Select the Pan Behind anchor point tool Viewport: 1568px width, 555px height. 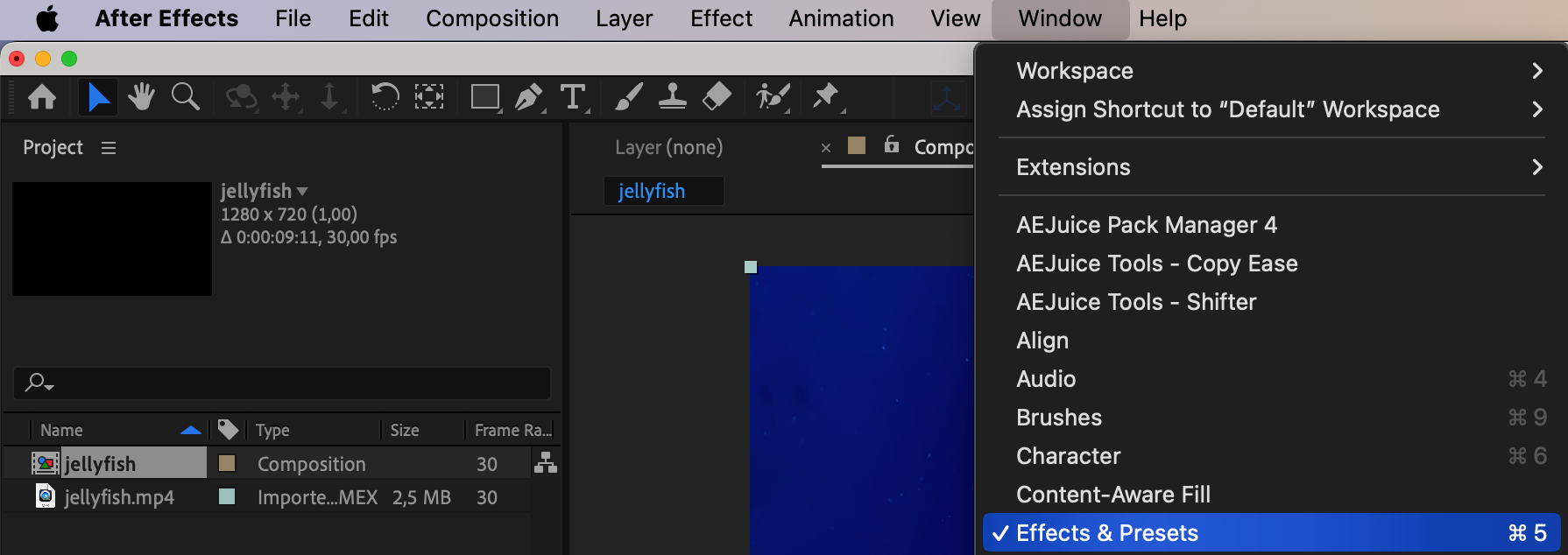429,96
